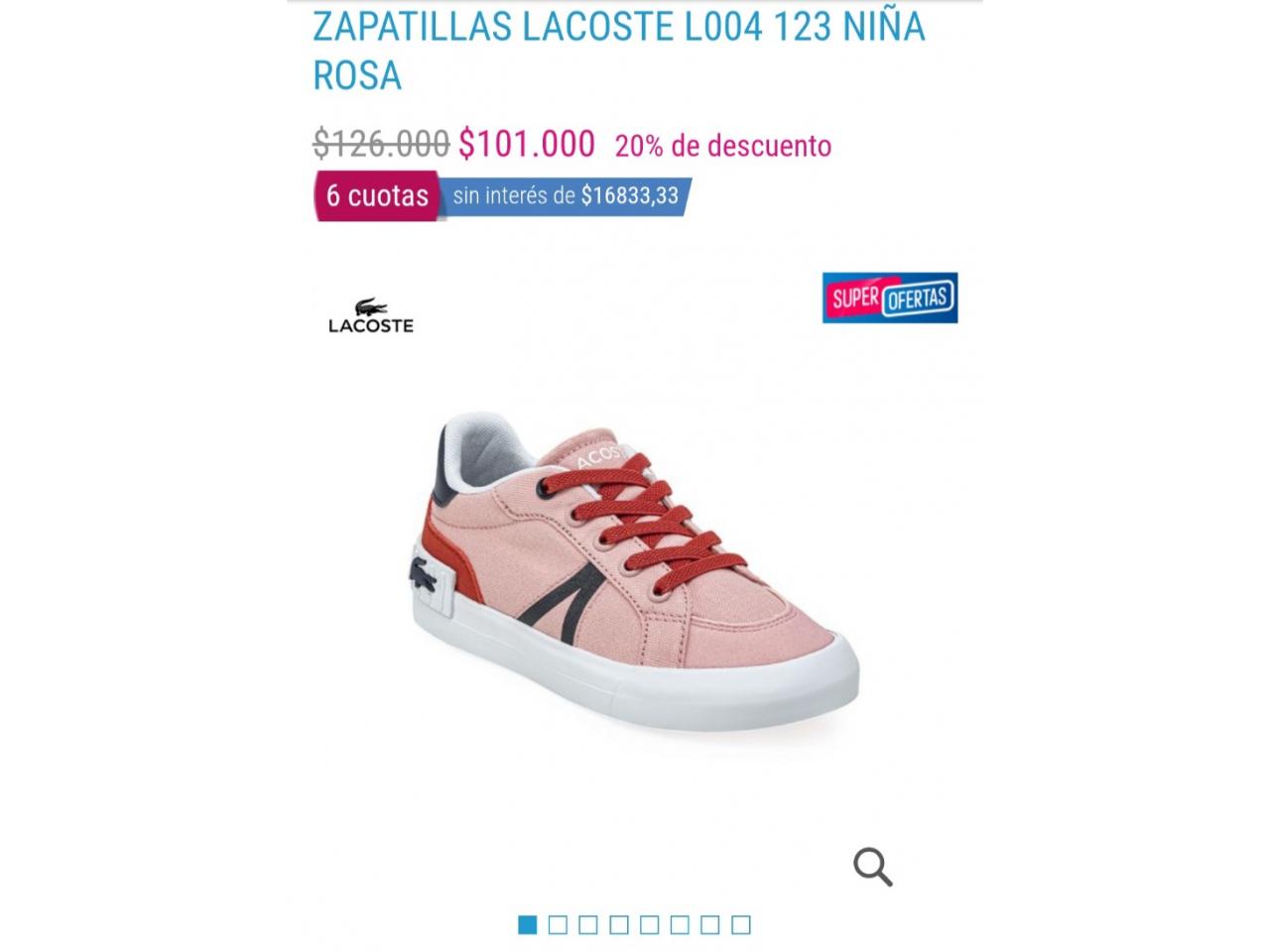This screenshot has height=952, width=1270.
Task: Select the second image carousel dot
Action: [558, 925]
